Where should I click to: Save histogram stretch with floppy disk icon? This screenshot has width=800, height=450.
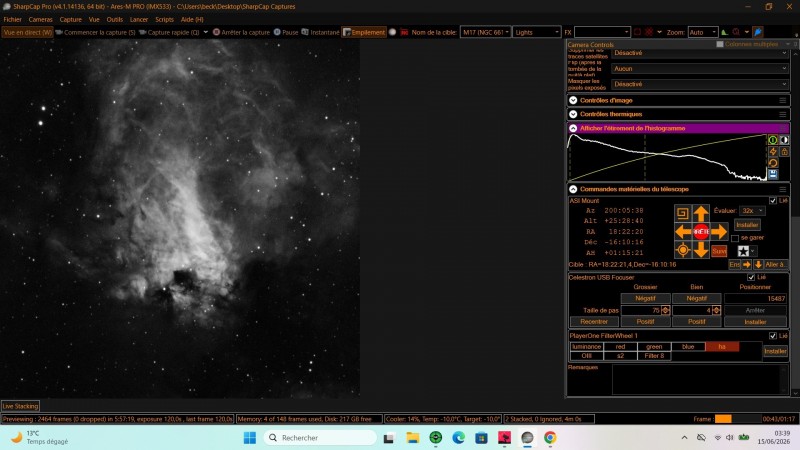(773, 175)
